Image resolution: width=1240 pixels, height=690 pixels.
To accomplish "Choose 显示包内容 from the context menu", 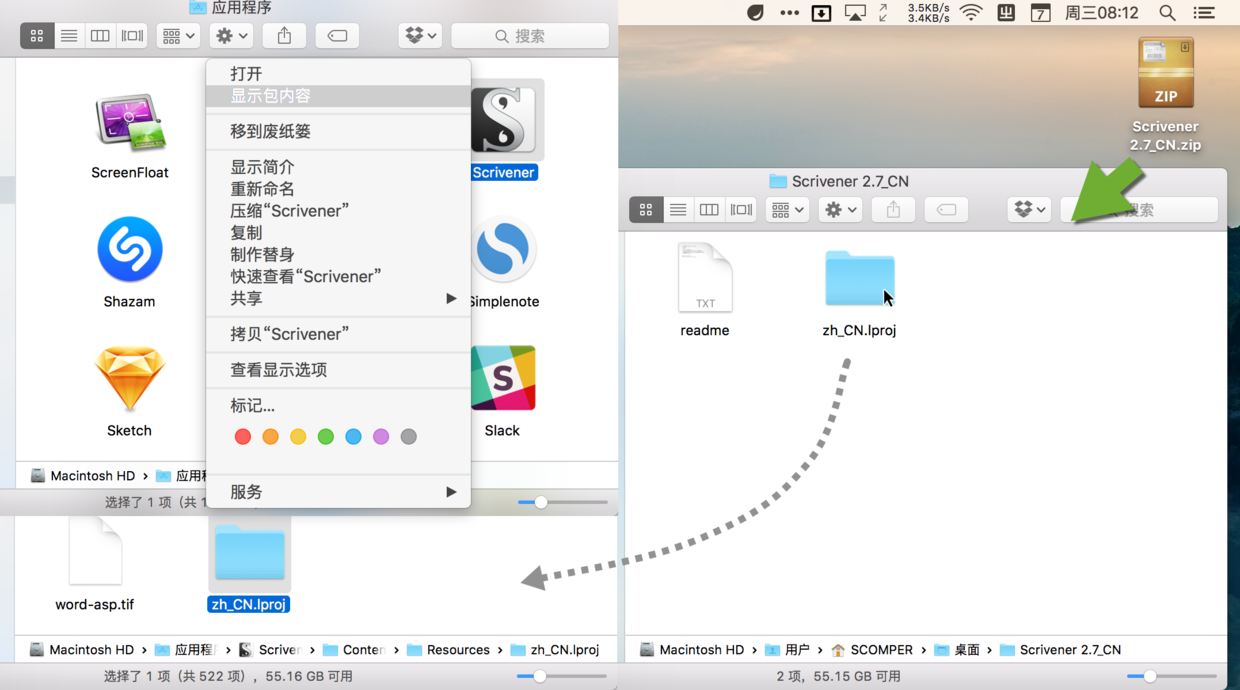I will tap(338, 96).
